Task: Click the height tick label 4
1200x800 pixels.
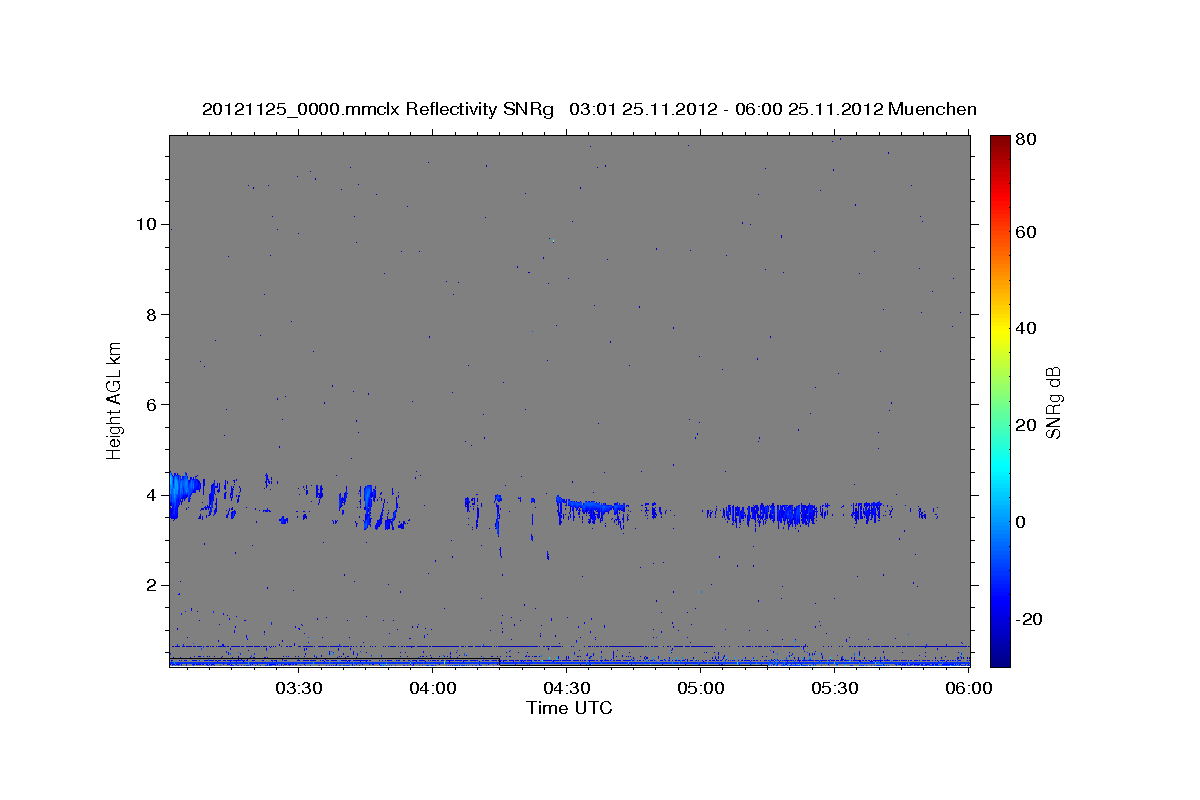Action: [149, 495]
